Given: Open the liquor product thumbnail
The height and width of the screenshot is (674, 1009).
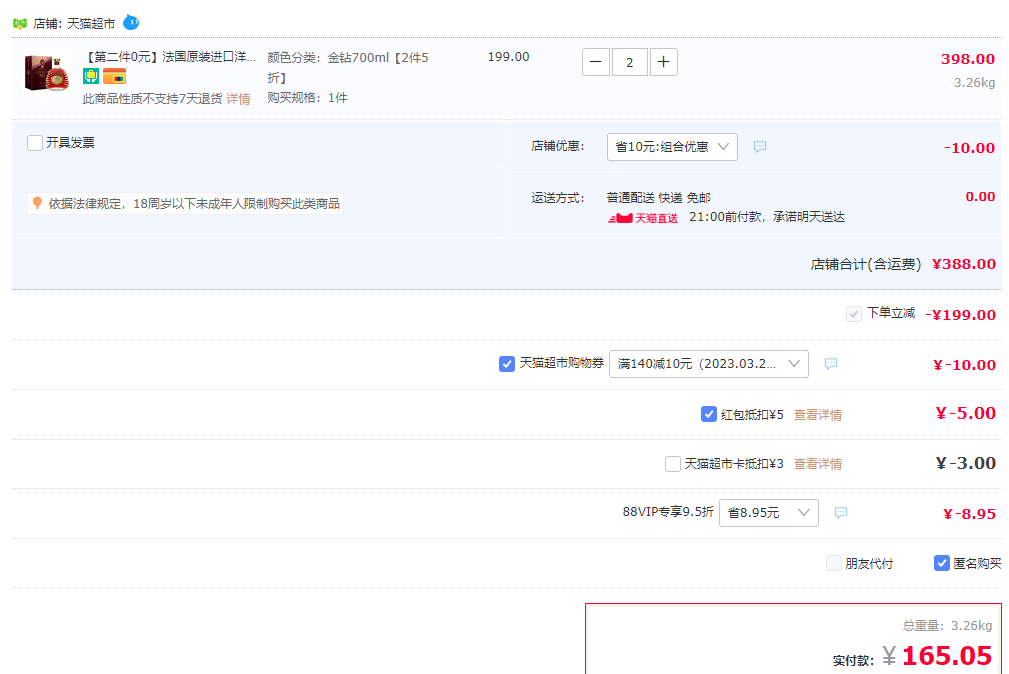Looking at the screenshot, I should pos(46,72).
